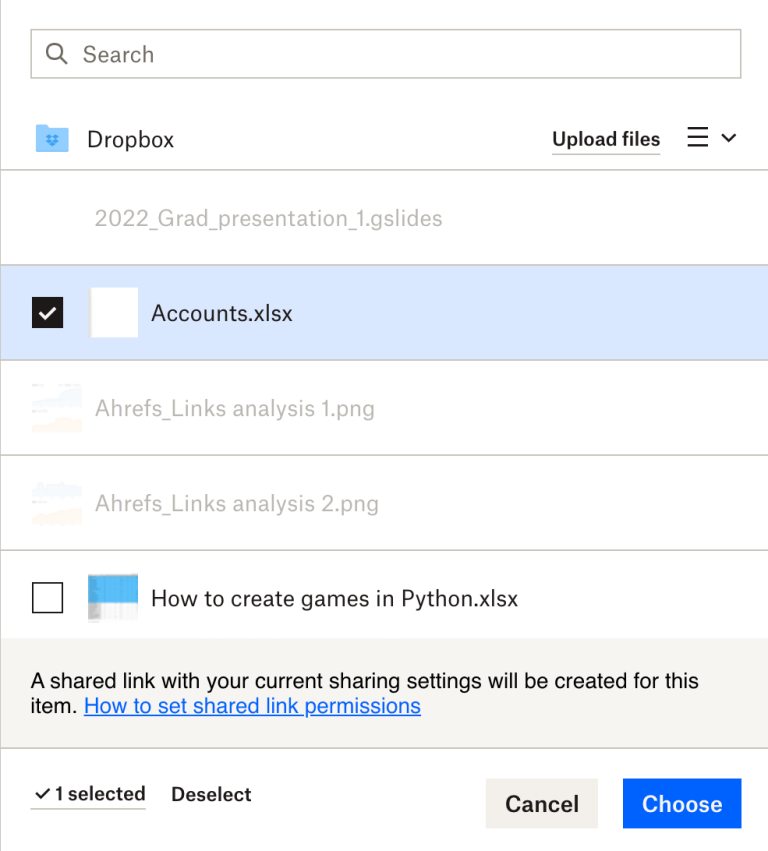
Task: Uncheck the Accounts.xlsx checkbox
Action: 48,313
